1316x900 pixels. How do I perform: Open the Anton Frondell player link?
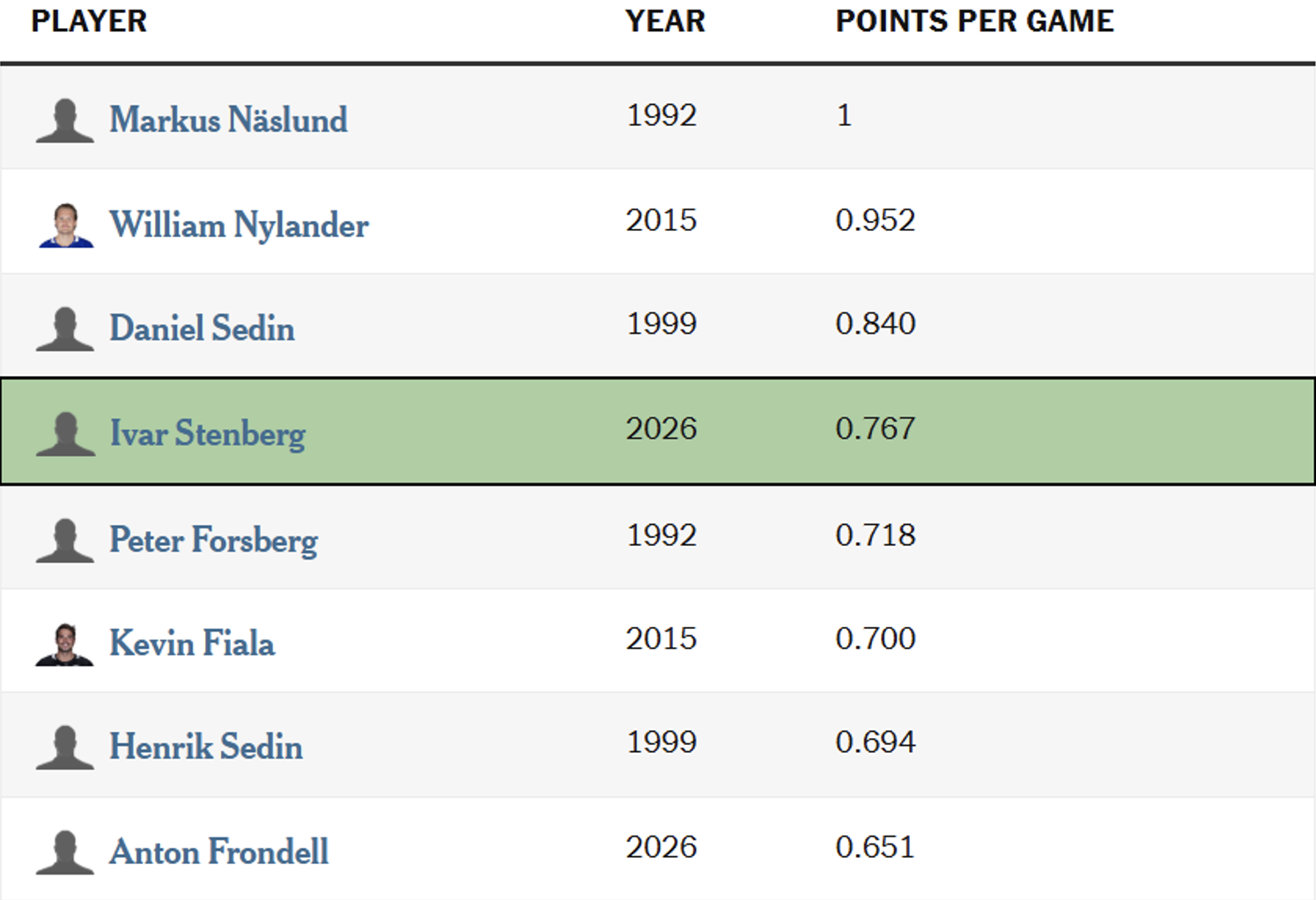(218, 852)
